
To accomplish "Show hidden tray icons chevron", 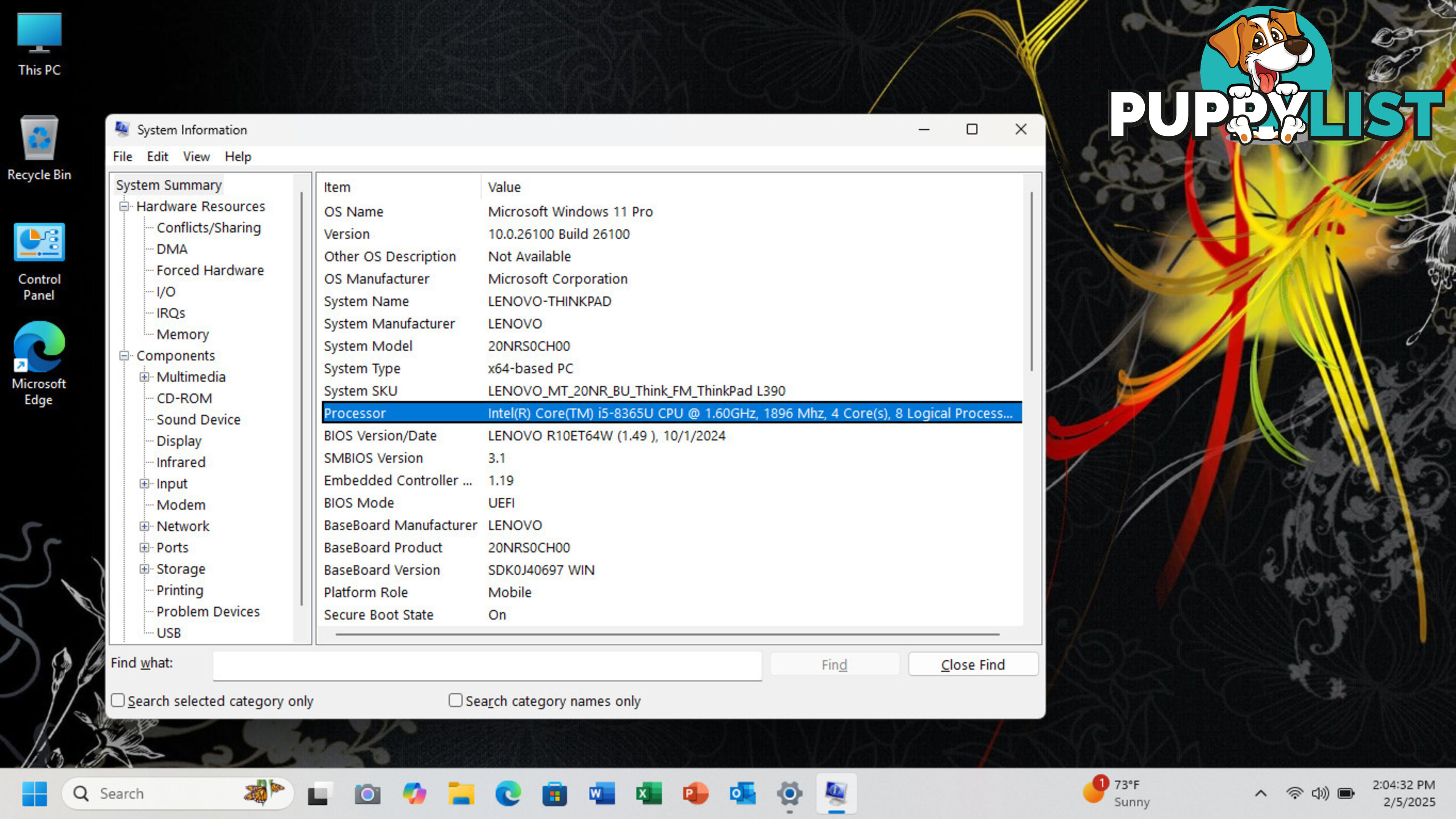I will point(1260,794).
